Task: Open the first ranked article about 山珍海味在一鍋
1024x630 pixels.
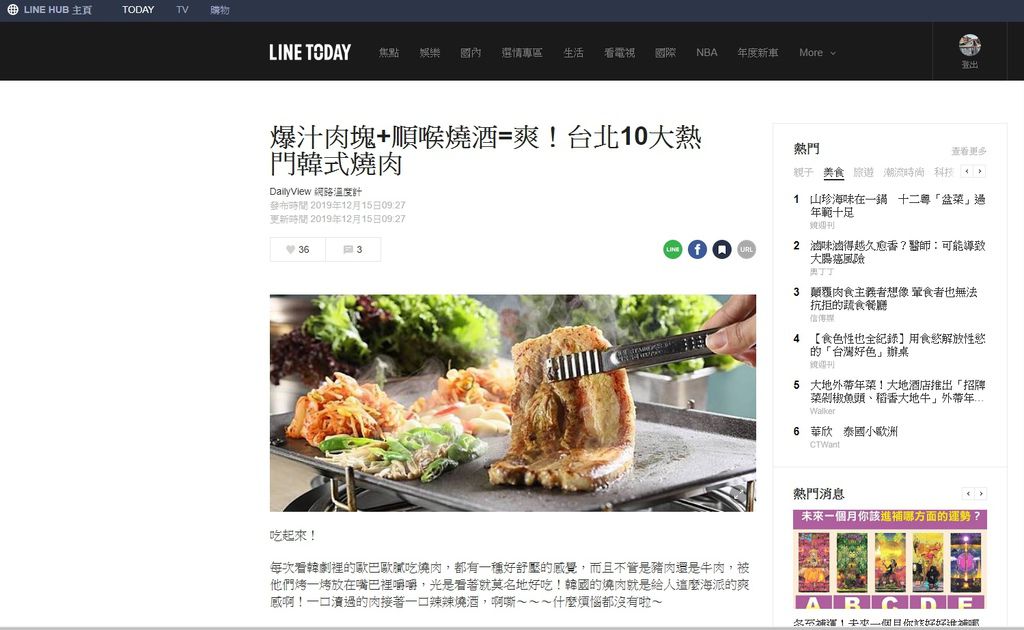Action: [x=897, y=206]
